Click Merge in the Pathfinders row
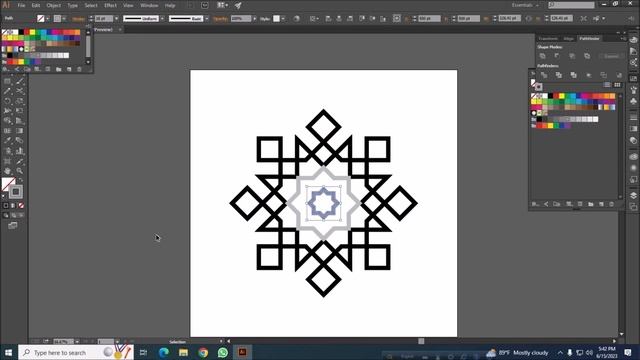640x360 pixels. coord(573,75)
